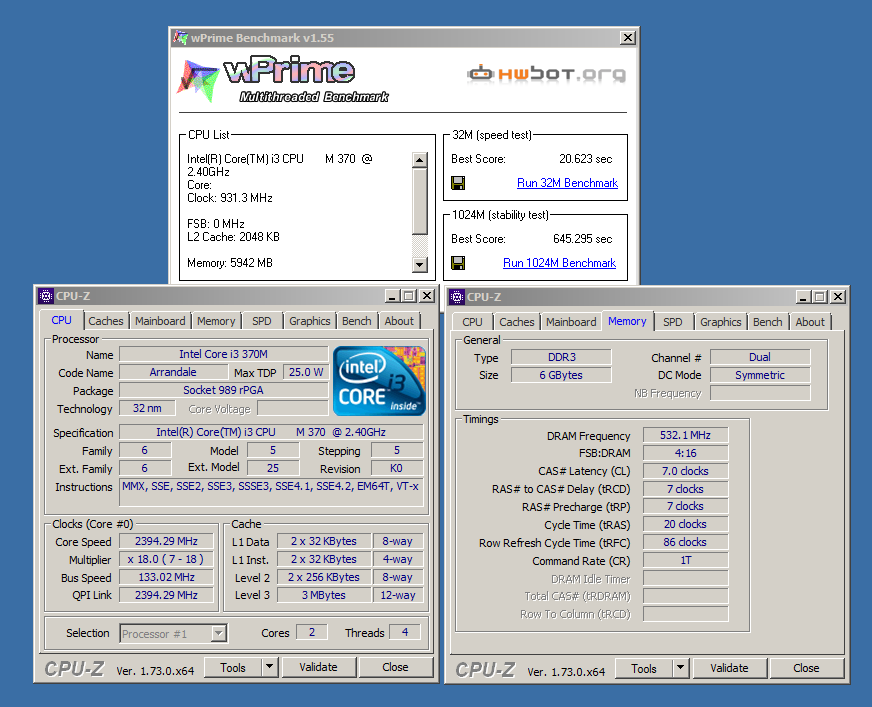Open the hwbot.org logo link
This screenshot has width=872, height=707.
pyautogui.click(x=547, y=73)
